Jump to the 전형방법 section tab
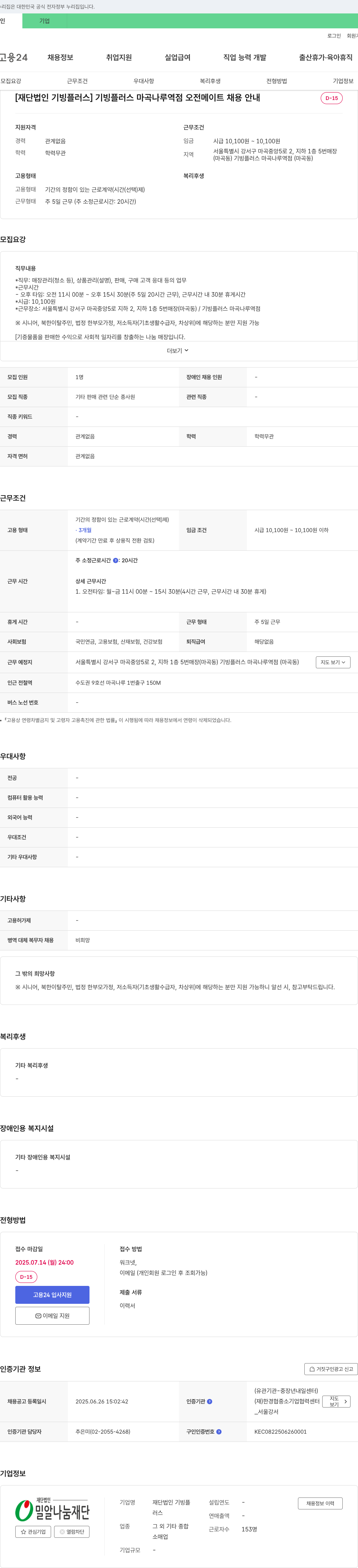The height and width of the screenshot is (1568, 358). [x=277, y=81]
